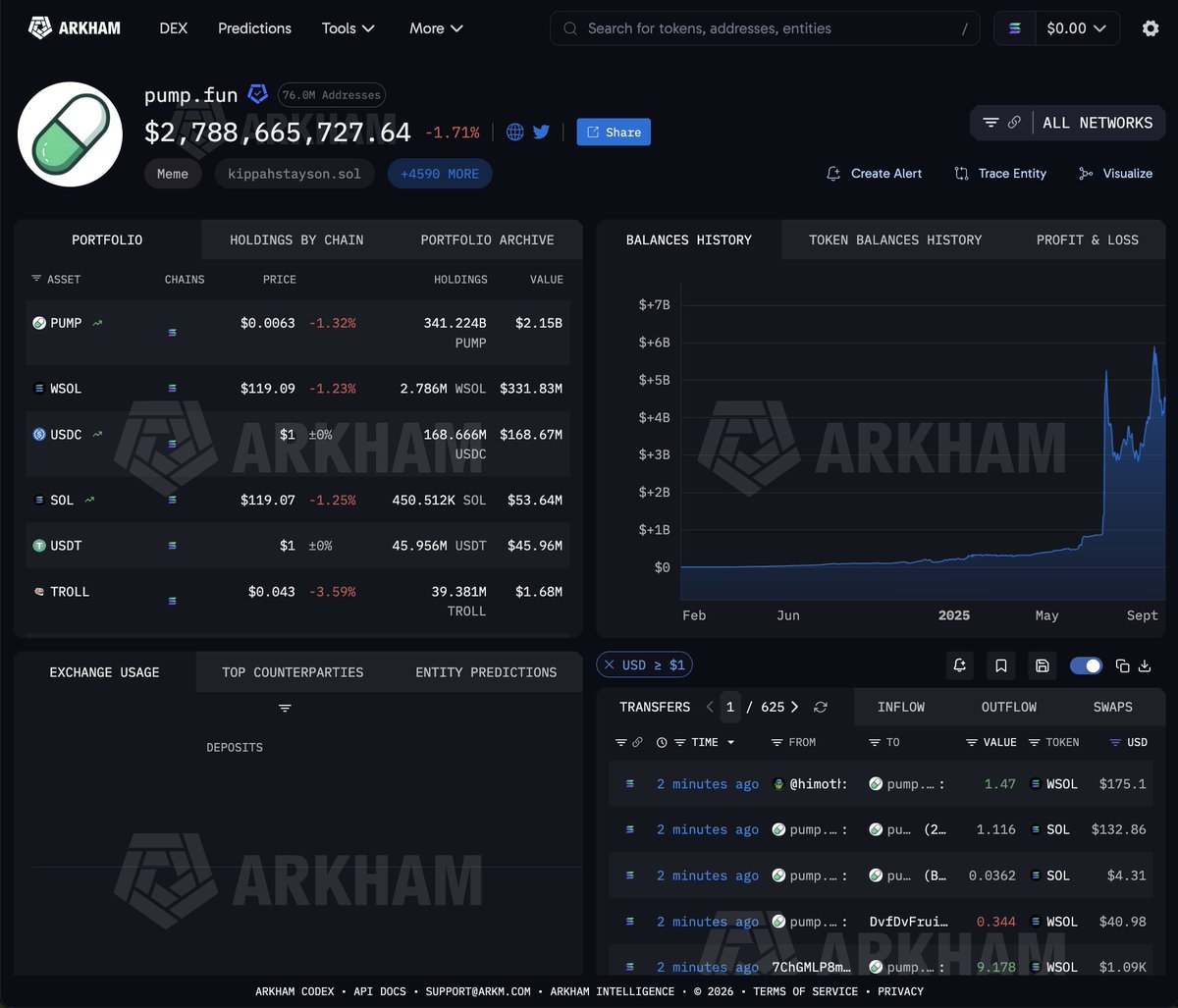The width and height of the screenshot is (1178, 1008).
Task: Click the transfers page number field
Action: [x=730, y=707]
